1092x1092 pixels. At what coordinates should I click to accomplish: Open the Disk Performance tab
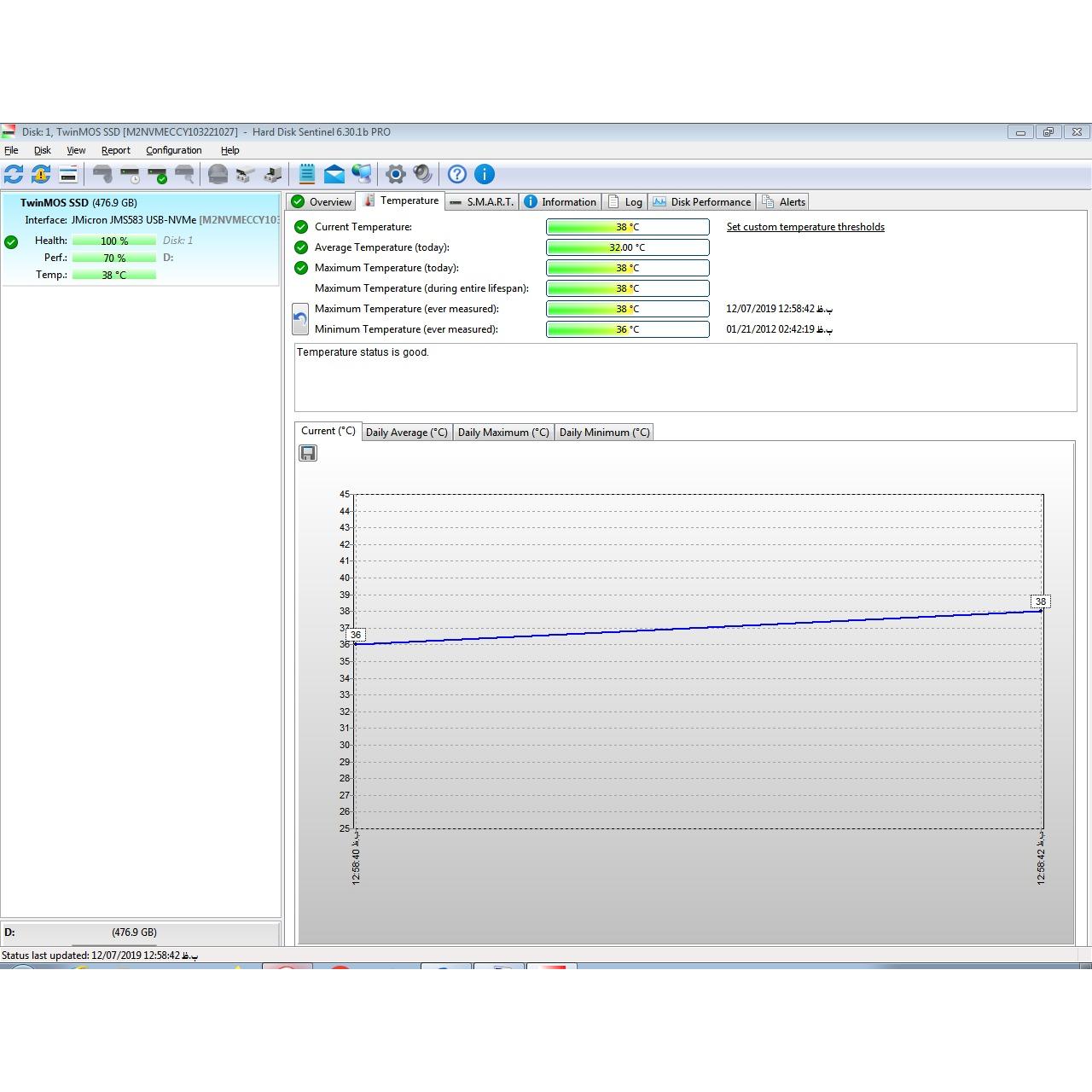702,202
